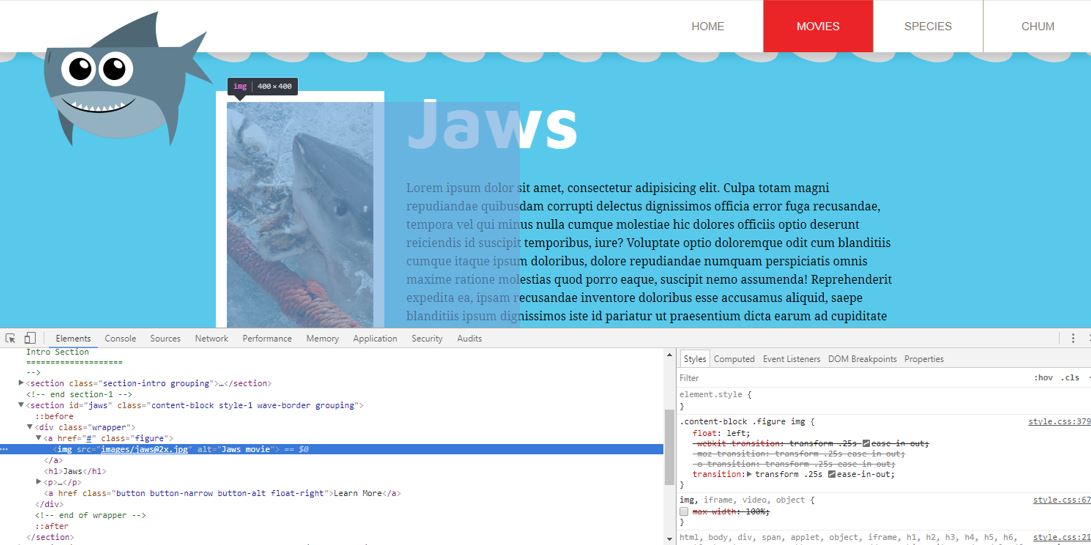Activate the element inspector picker icon

point(10,339)
